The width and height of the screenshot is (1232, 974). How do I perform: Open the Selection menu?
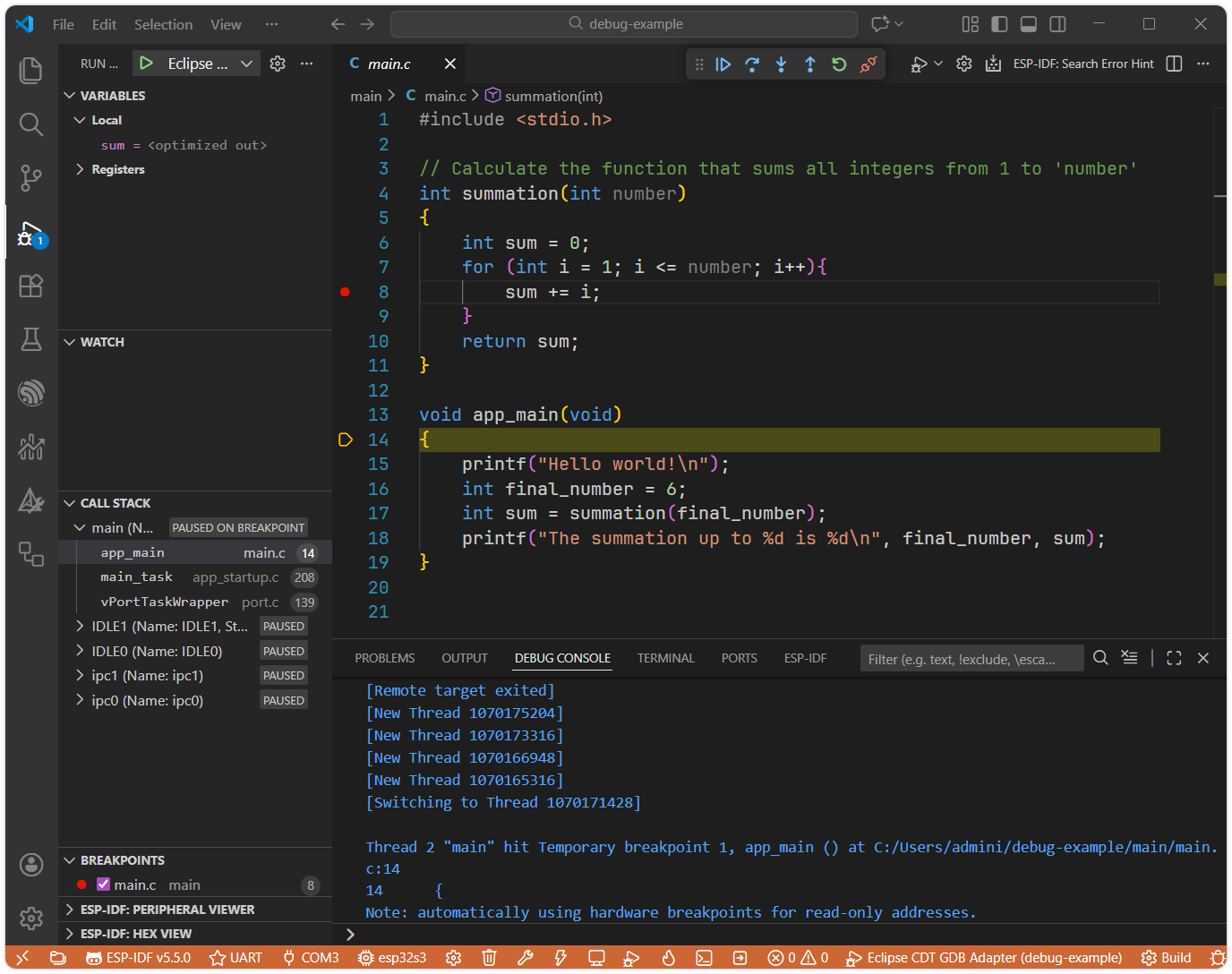point(163,24)
